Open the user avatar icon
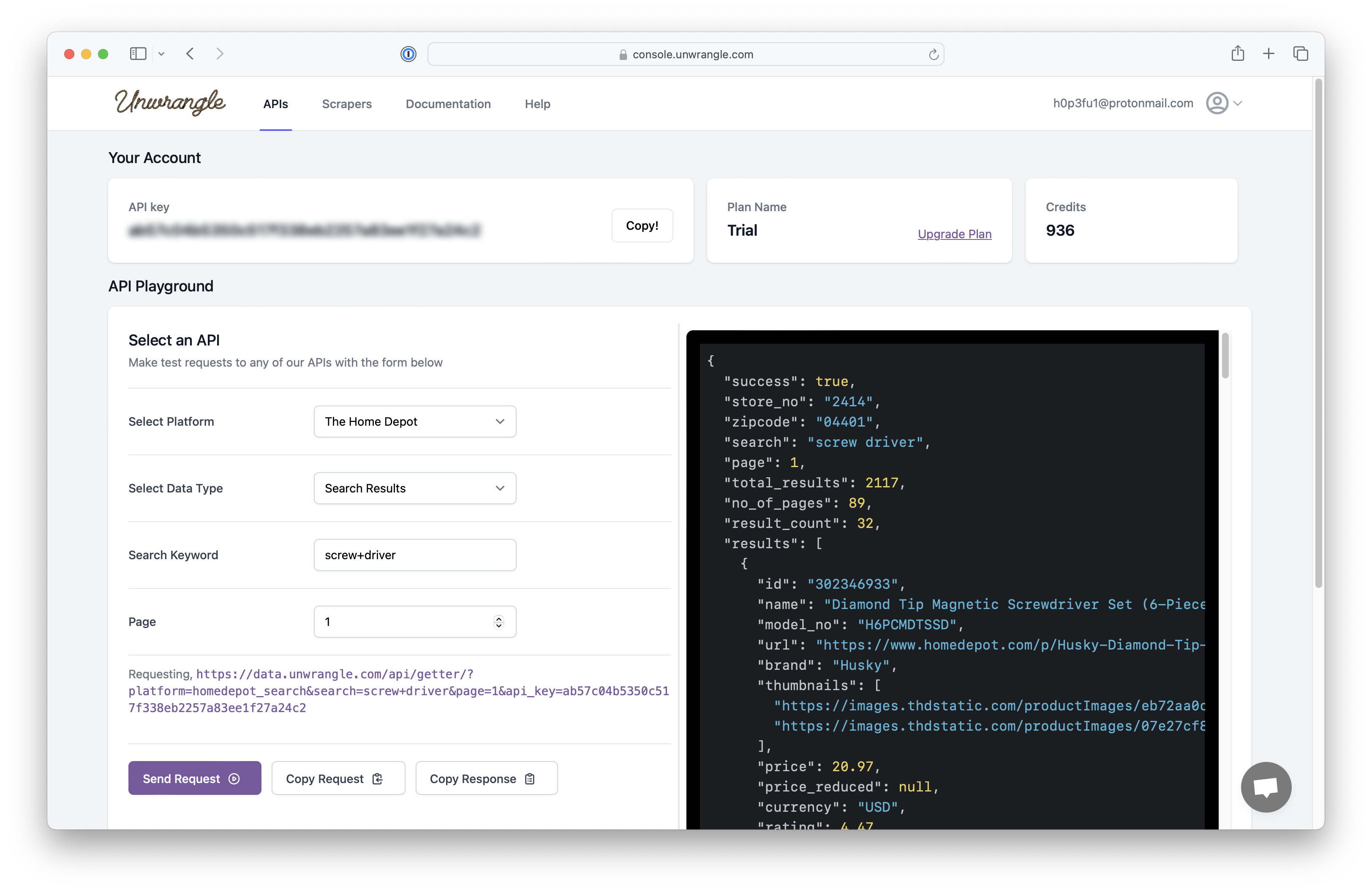 (1217, 103)
